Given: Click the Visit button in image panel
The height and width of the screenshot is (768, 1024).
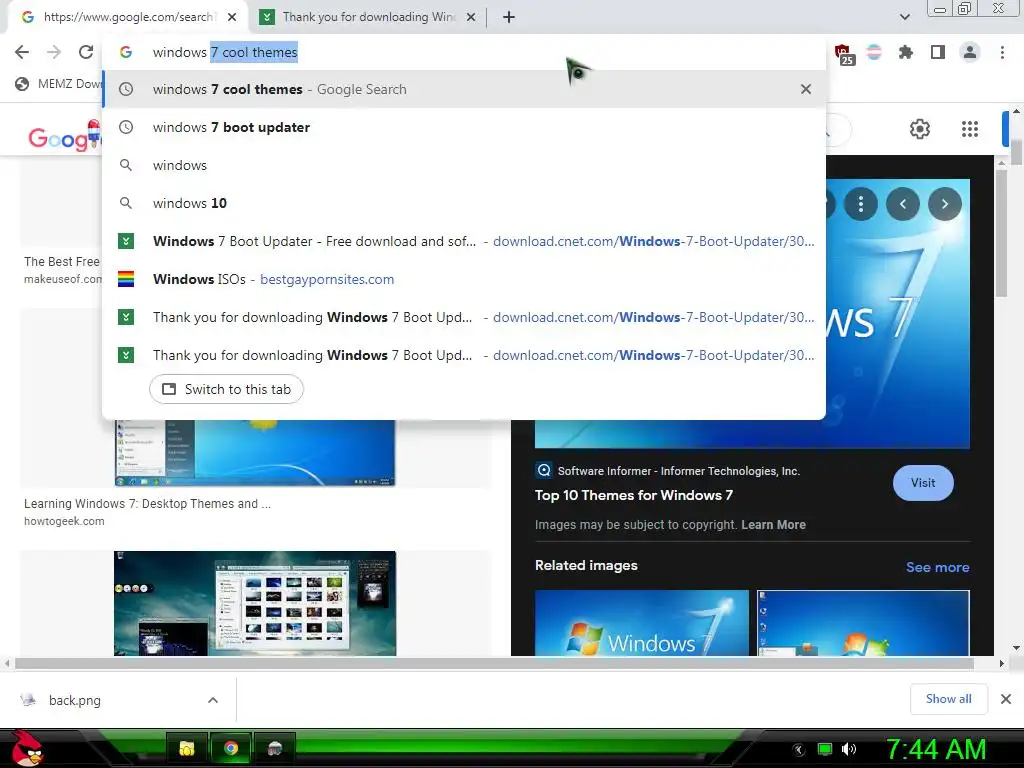Looking at the screenshot, I should pos(923,483).
